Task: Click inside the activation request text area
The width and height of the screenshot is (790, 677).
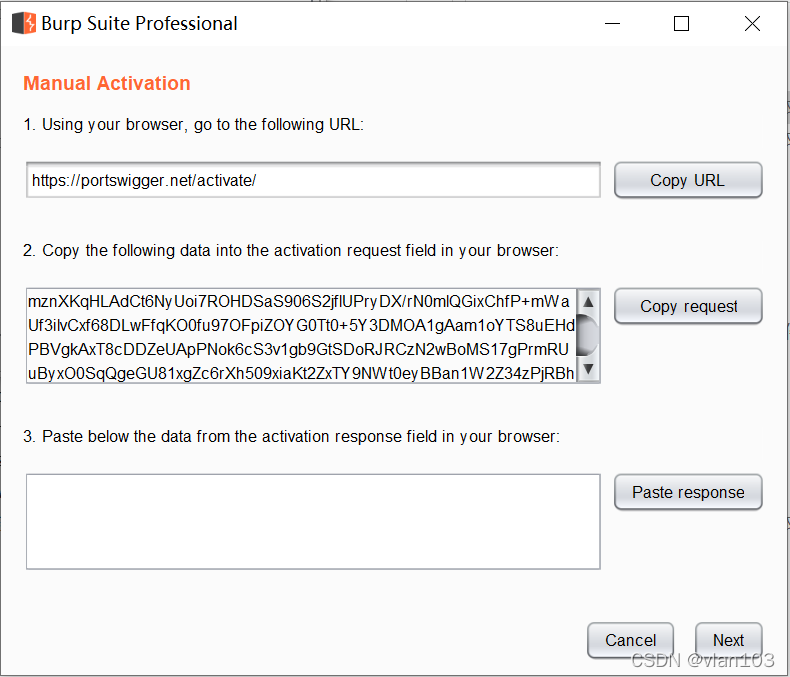Action: [301, 336]
